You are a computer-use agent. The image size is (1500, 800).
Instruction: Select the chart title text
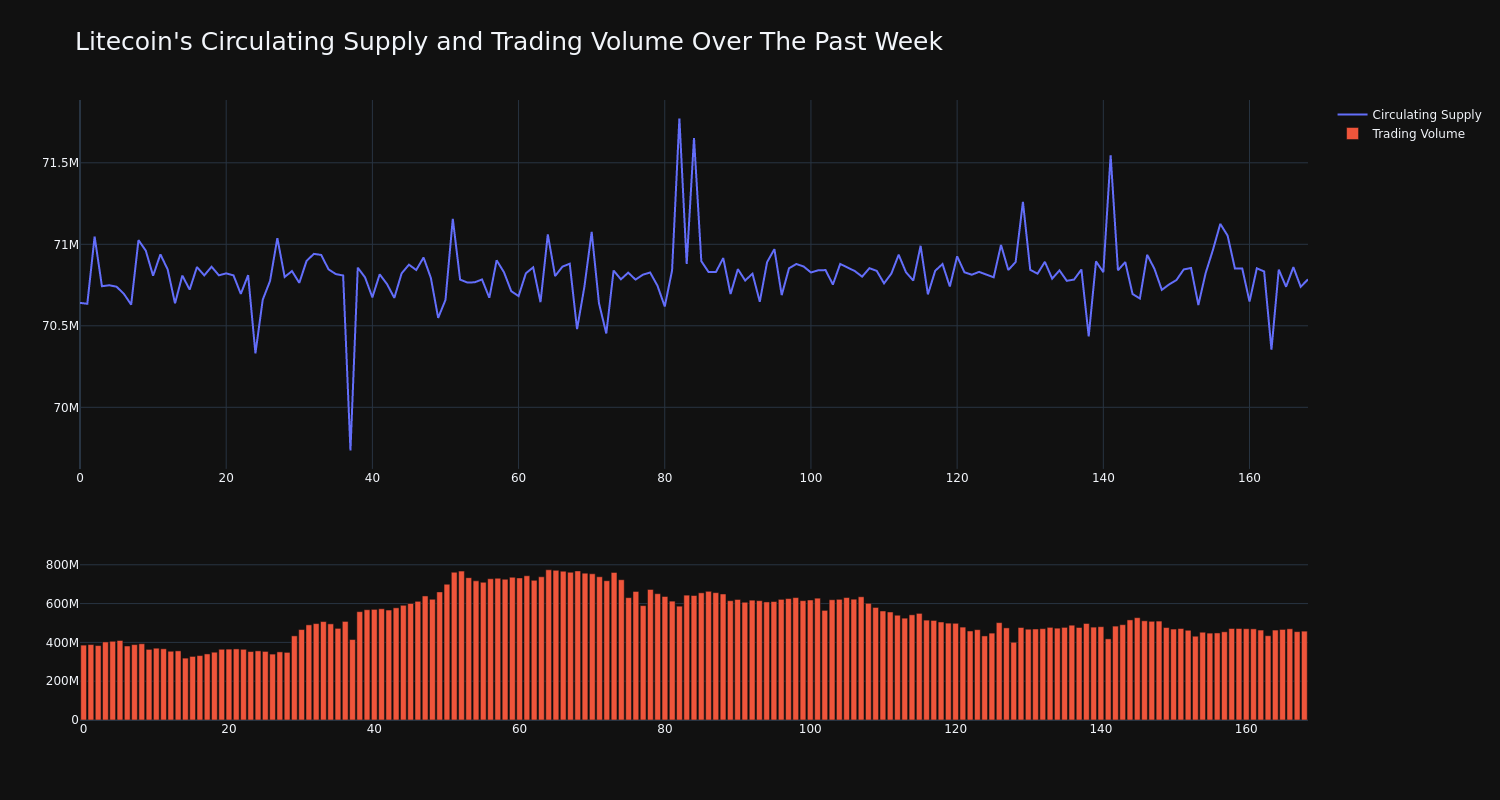508,42
